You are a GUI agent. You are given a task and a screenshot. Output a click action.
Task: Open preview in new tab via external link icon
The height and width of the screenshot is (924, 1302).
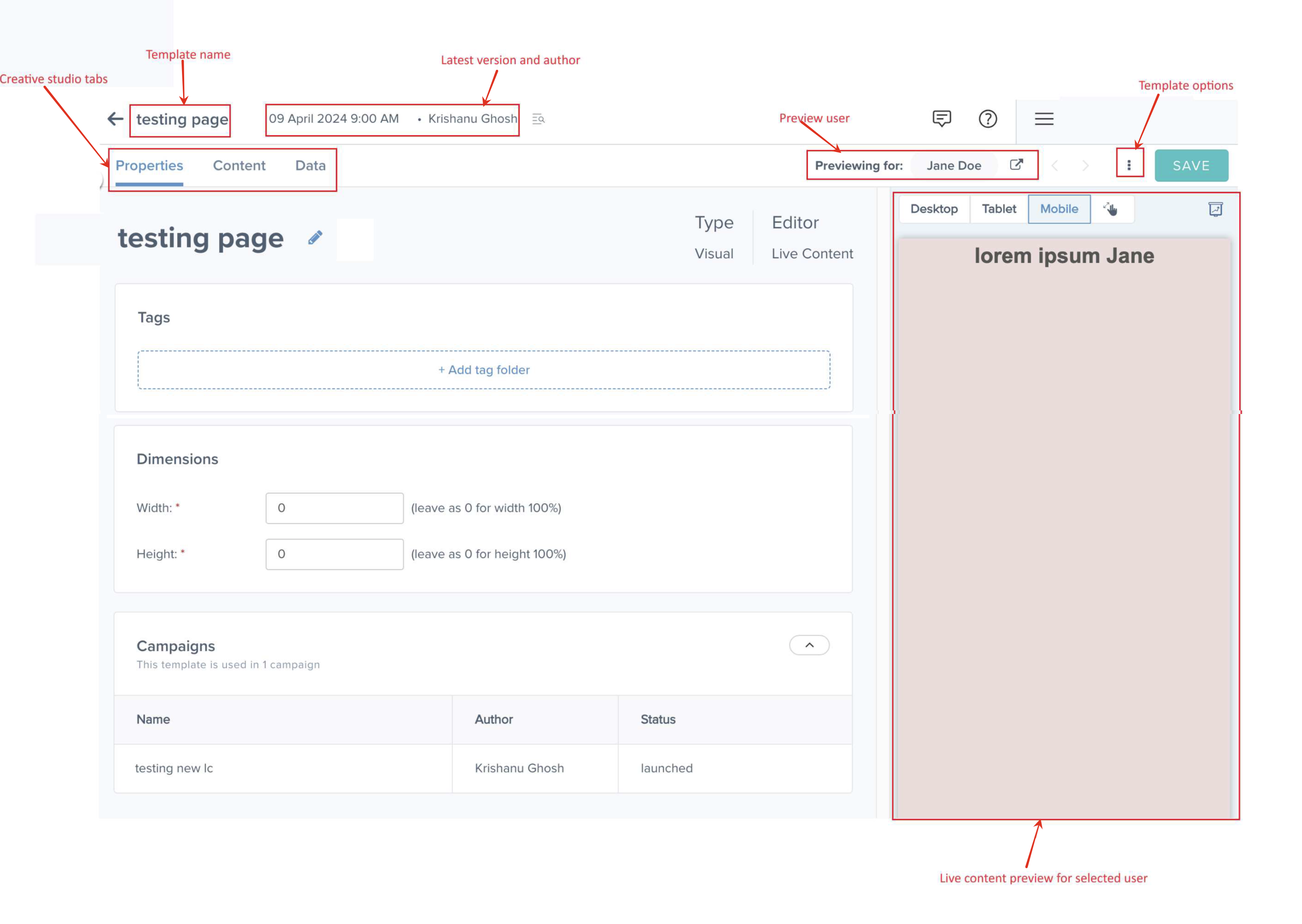pyautogui.click(x=1018, y=164)
